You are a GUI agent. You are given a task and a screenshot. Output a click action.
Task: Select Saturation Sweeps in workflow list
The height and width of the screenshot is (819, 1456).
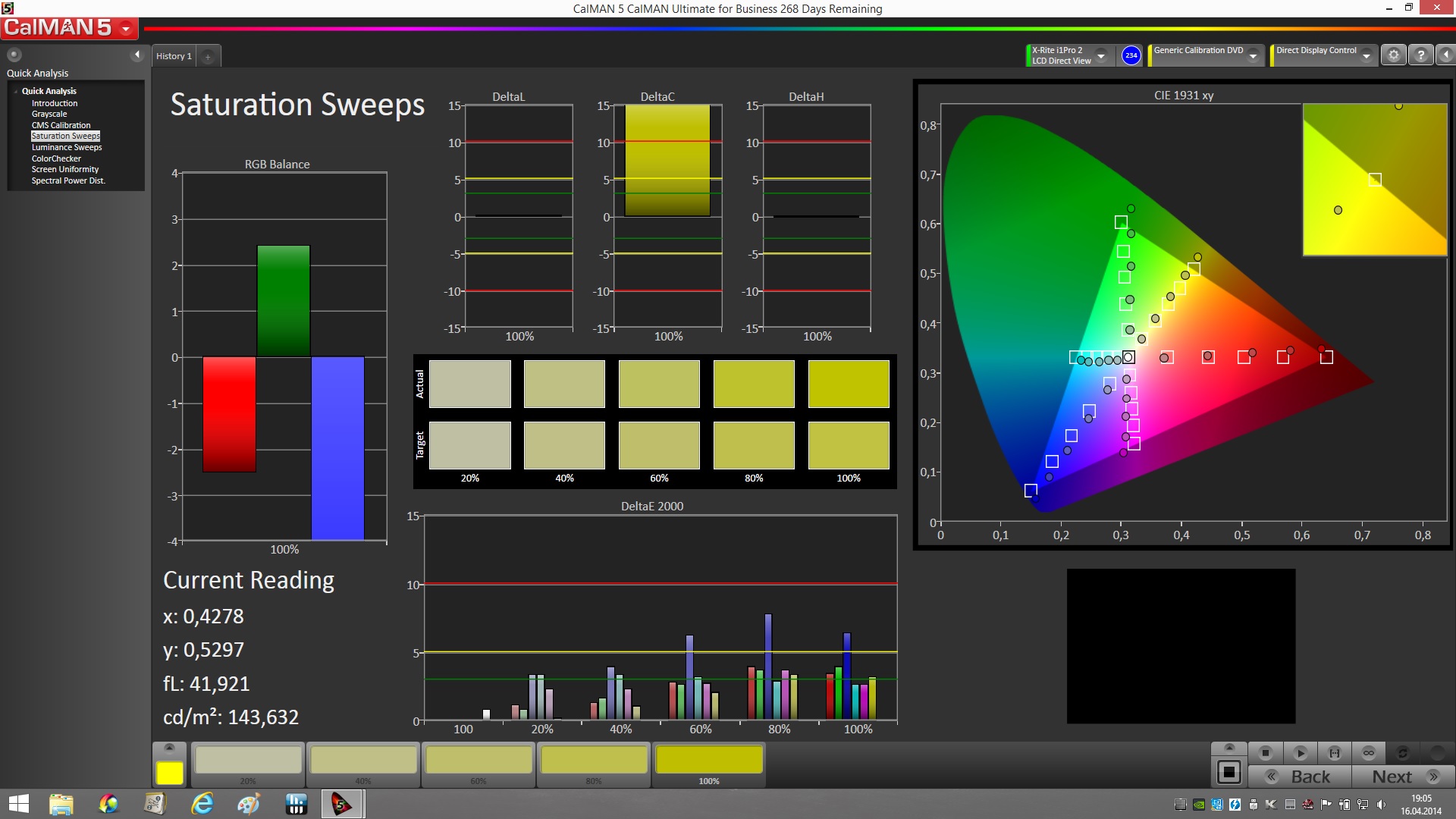[65, 136]
